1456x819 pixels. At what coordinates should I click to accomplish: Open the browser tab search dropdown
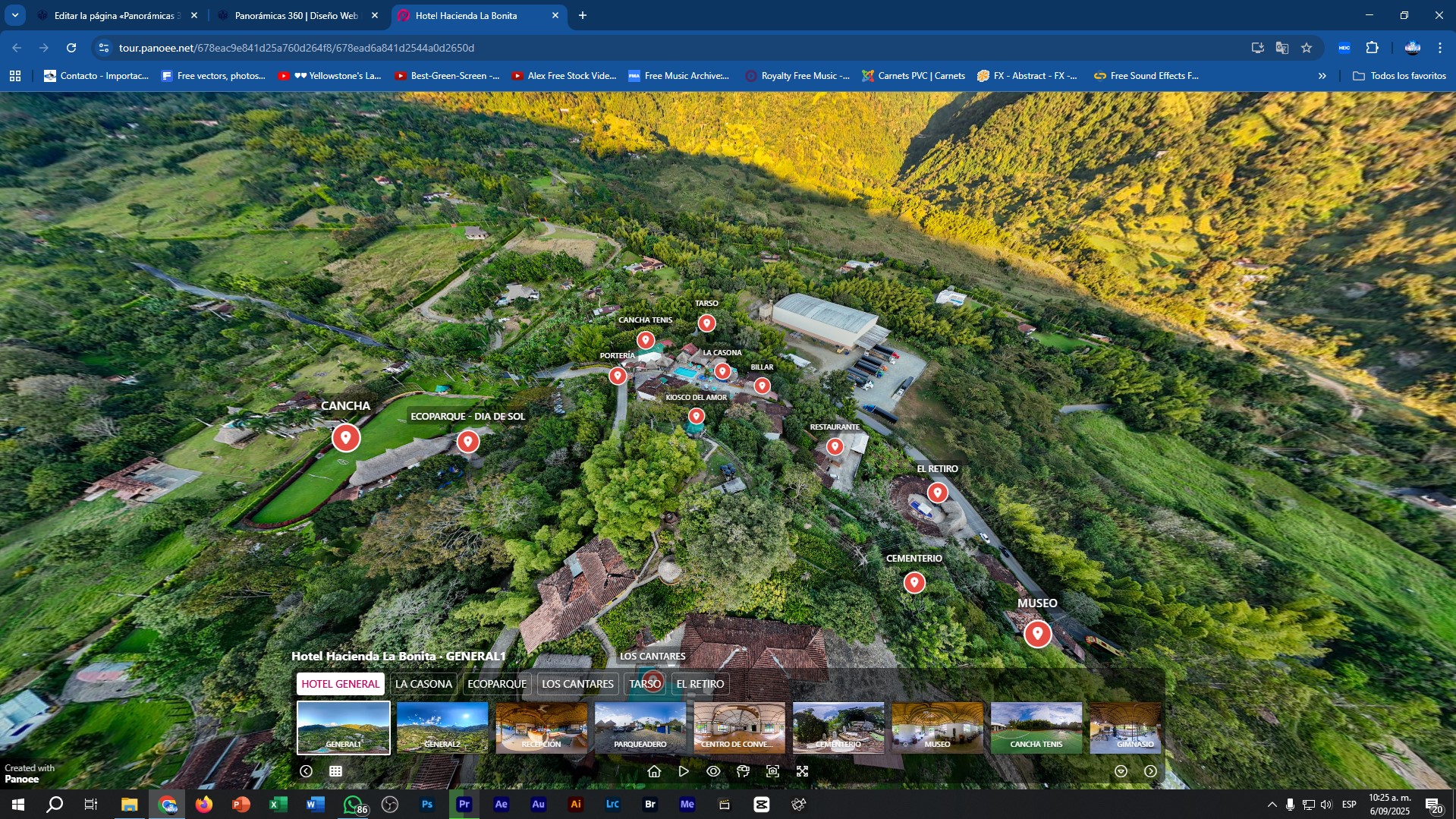15,15
